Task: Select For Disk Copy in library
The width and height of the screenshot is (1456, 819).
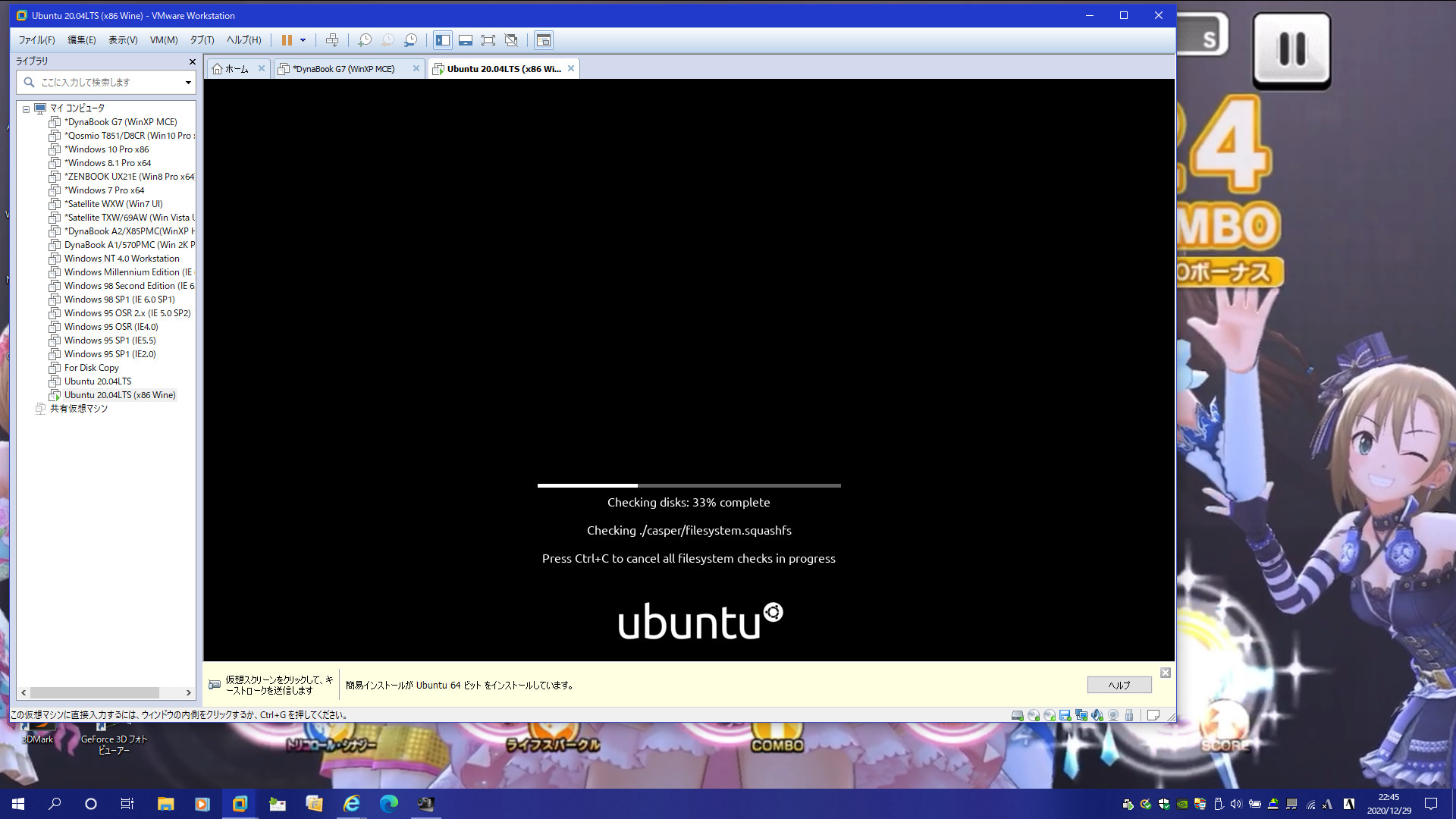Action: tap(83, 368)
